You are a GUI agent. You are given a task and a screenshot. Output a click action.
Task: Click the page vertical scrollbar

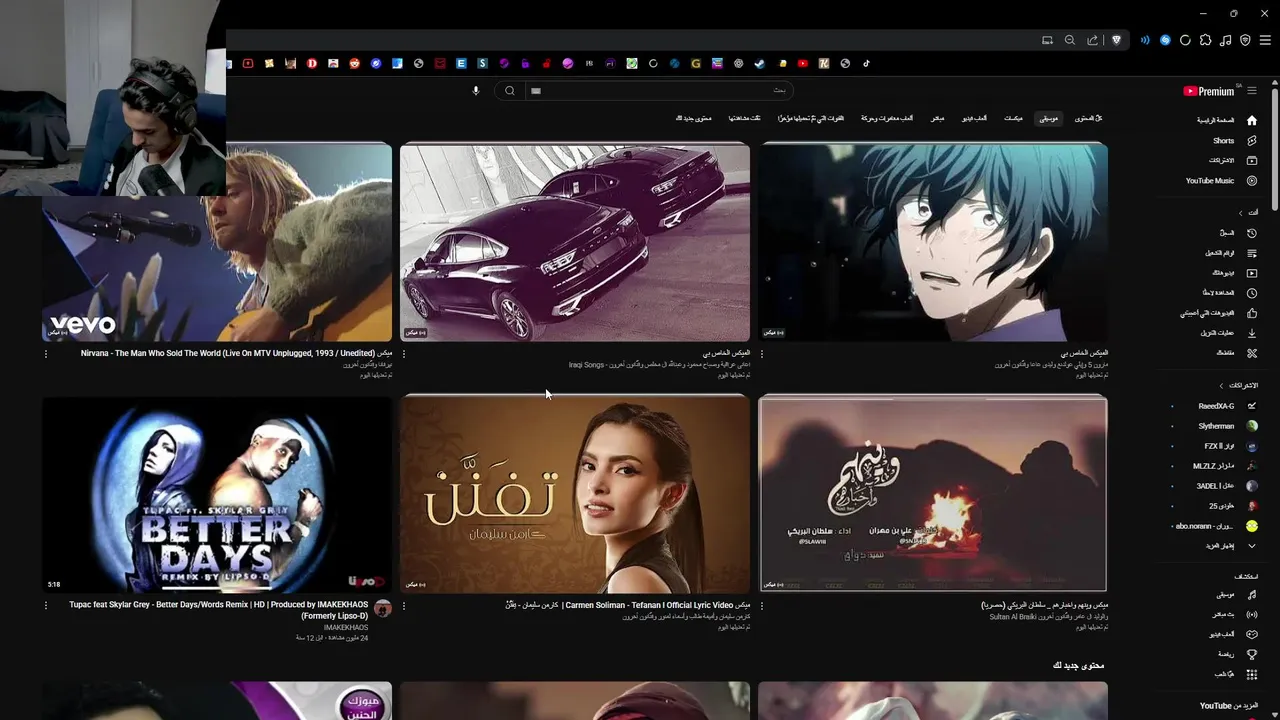coord(1275,150)
